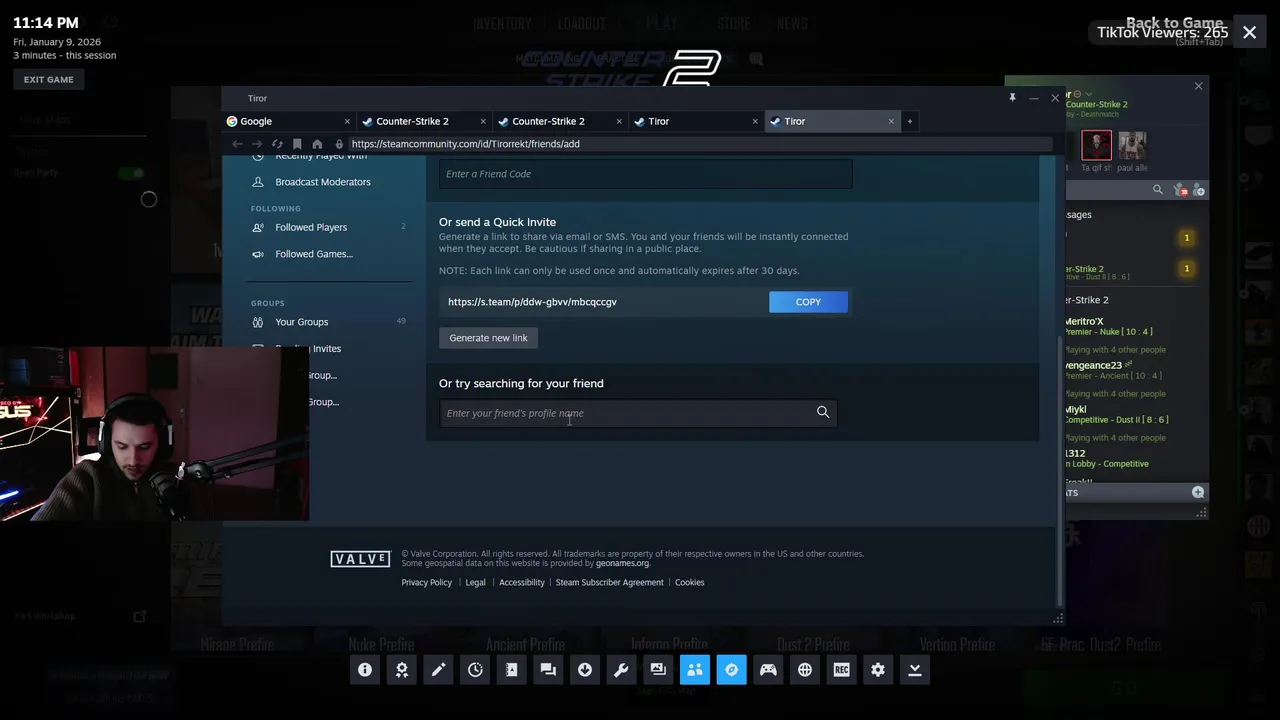Open the Steam Subscriber Agreement link
This screenshot has width=1280, height=720.
point(609,582)
